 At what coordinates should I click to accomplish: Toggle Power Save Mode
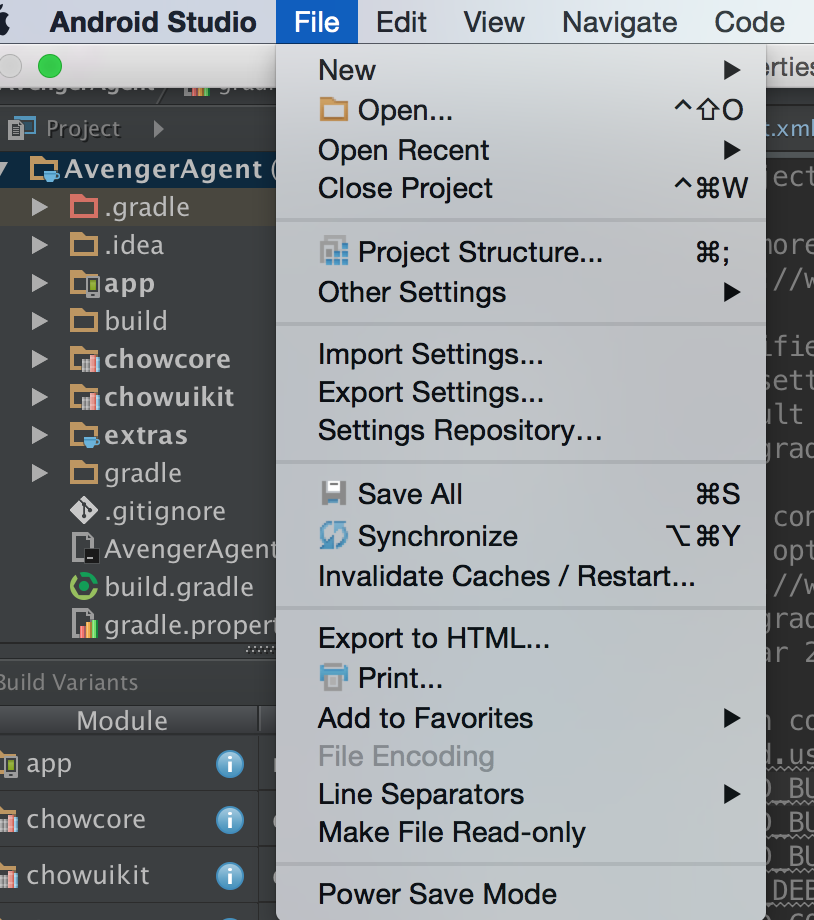521,894
